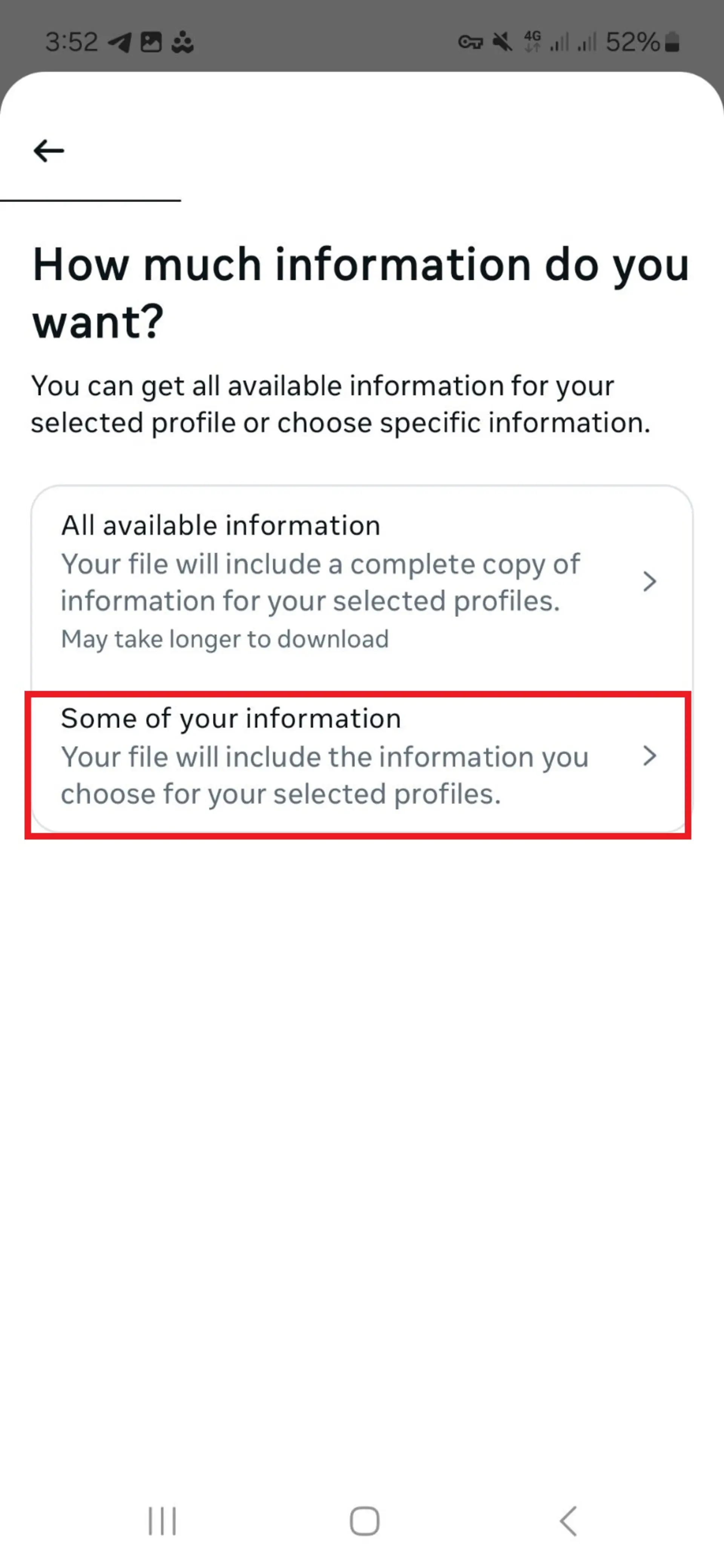The height and width of the screenshot is (1568, 724).
Task: Tap the muted sound icon in status bar
Action: pyautogui.click(x=502, y=42)
